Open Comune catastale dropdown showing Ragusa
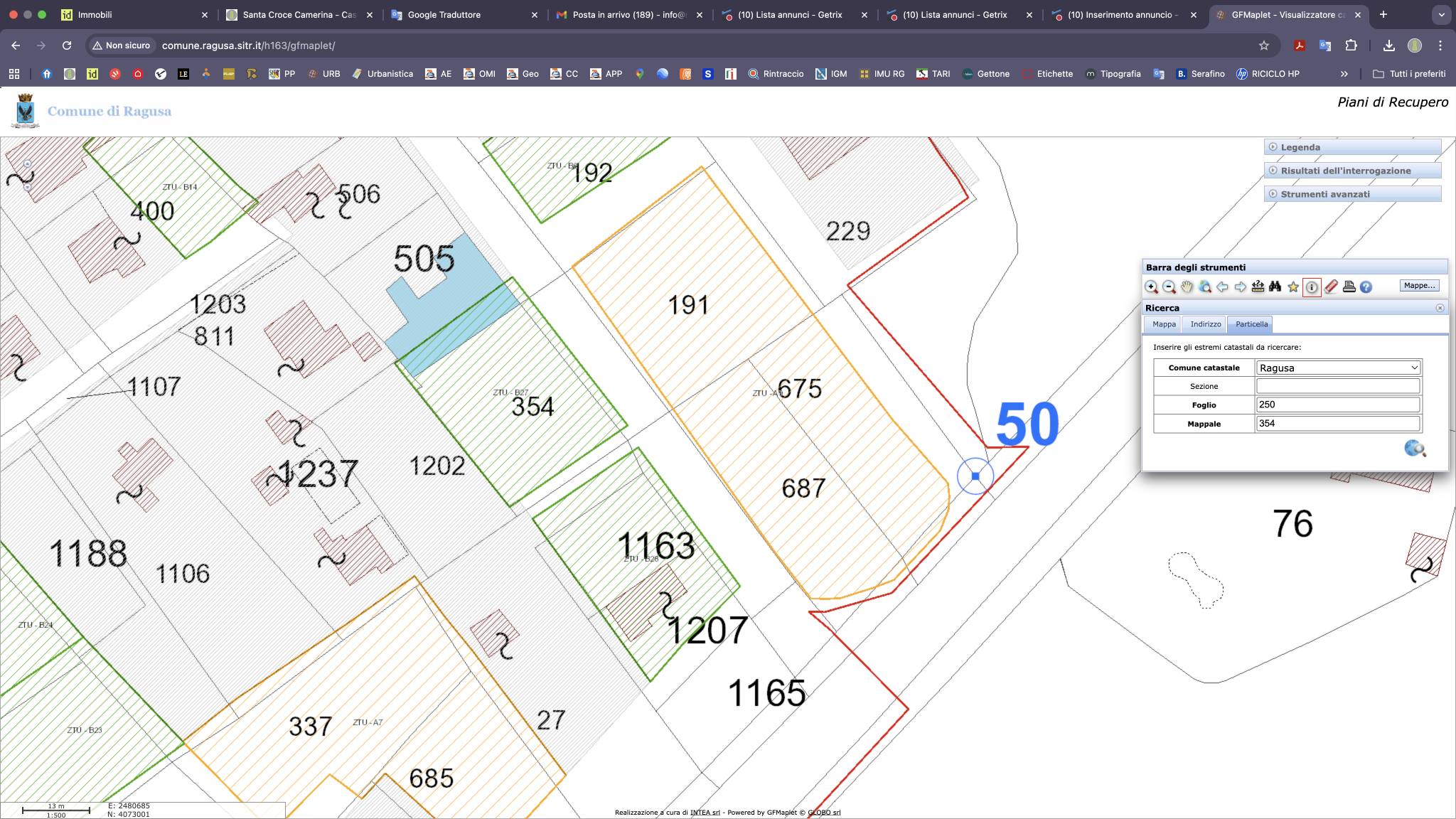Image resolution: width=1456 pixels, height=819 pixels. coord(1338,368)
